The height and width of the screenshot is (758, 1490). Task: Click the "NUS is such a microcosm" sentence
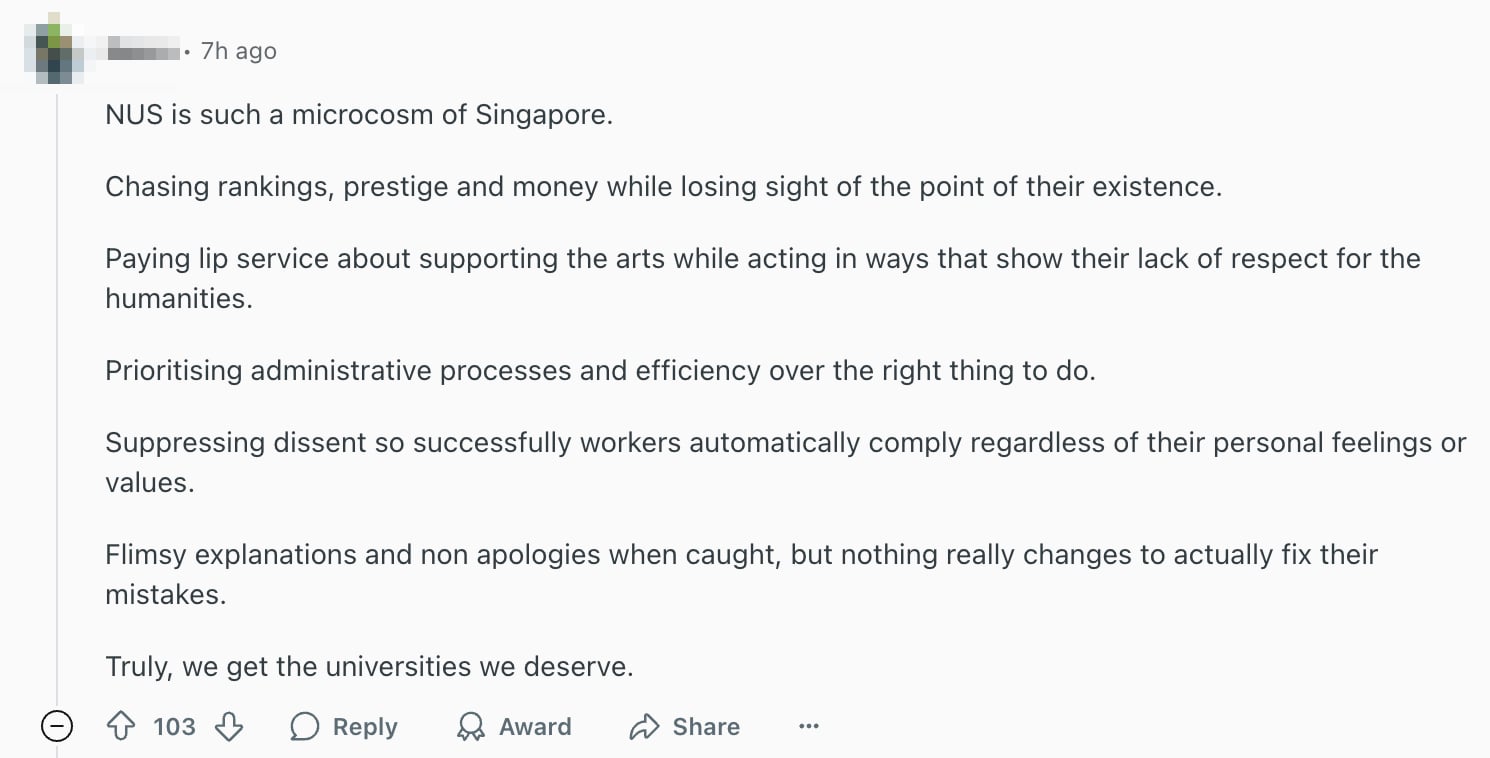(358, 115)
